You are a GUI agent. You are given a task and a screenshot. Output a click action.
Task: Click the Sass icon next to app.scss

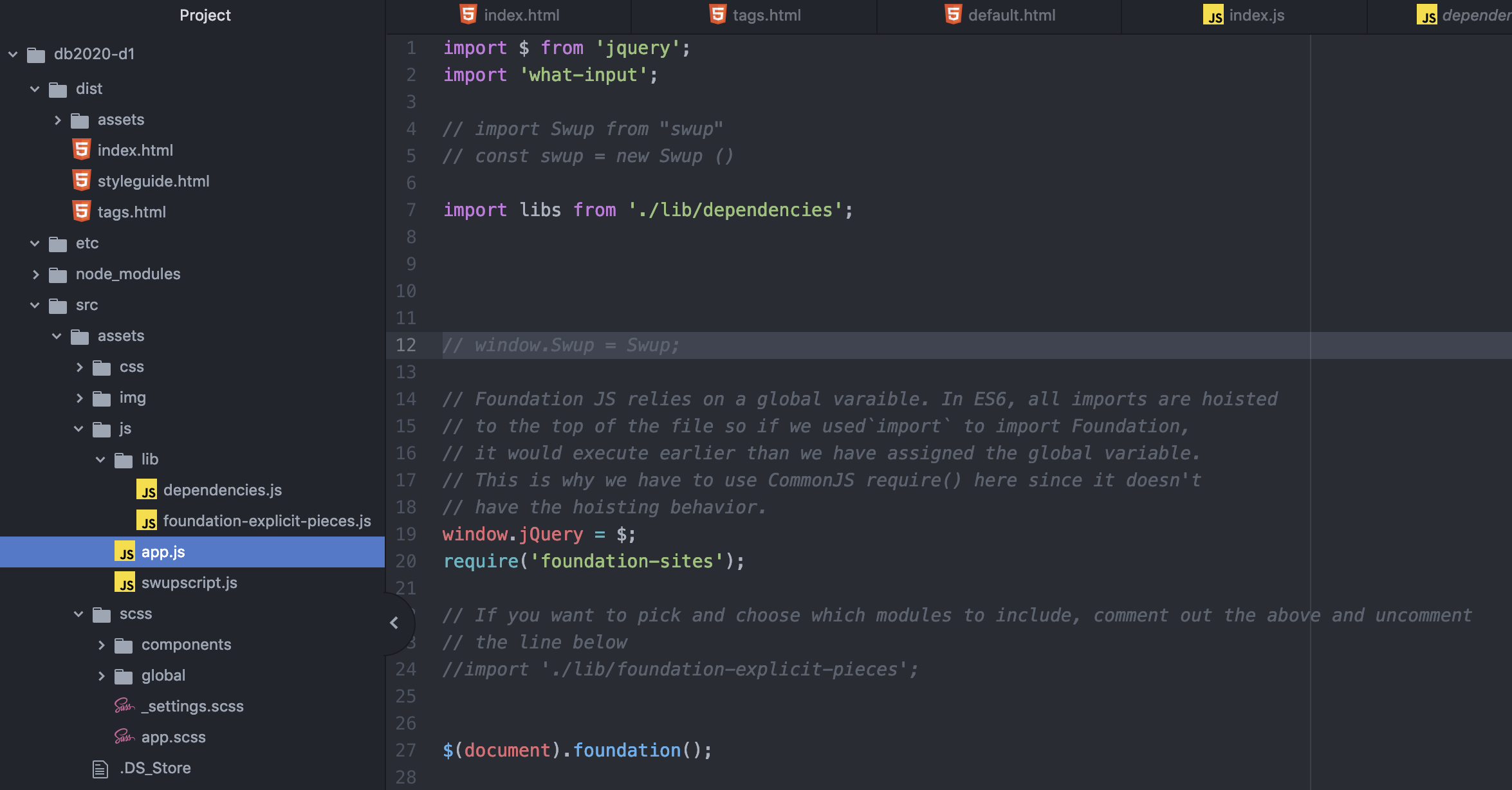(x=124, y=737)
